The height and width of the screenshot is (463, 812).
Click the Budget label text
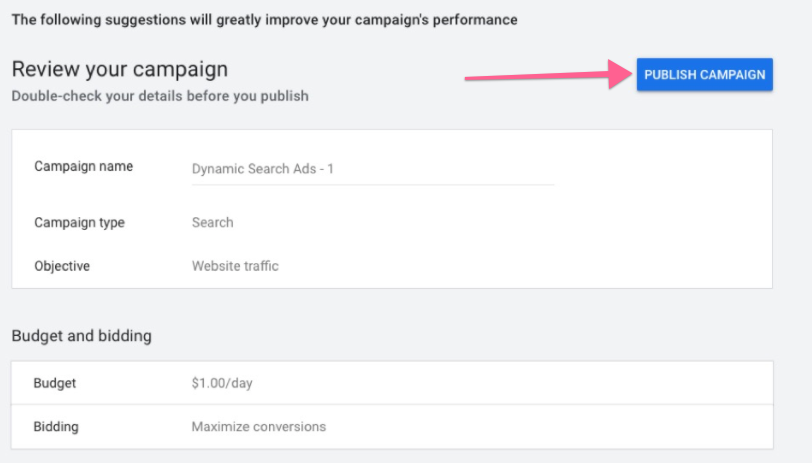[55, 383]
